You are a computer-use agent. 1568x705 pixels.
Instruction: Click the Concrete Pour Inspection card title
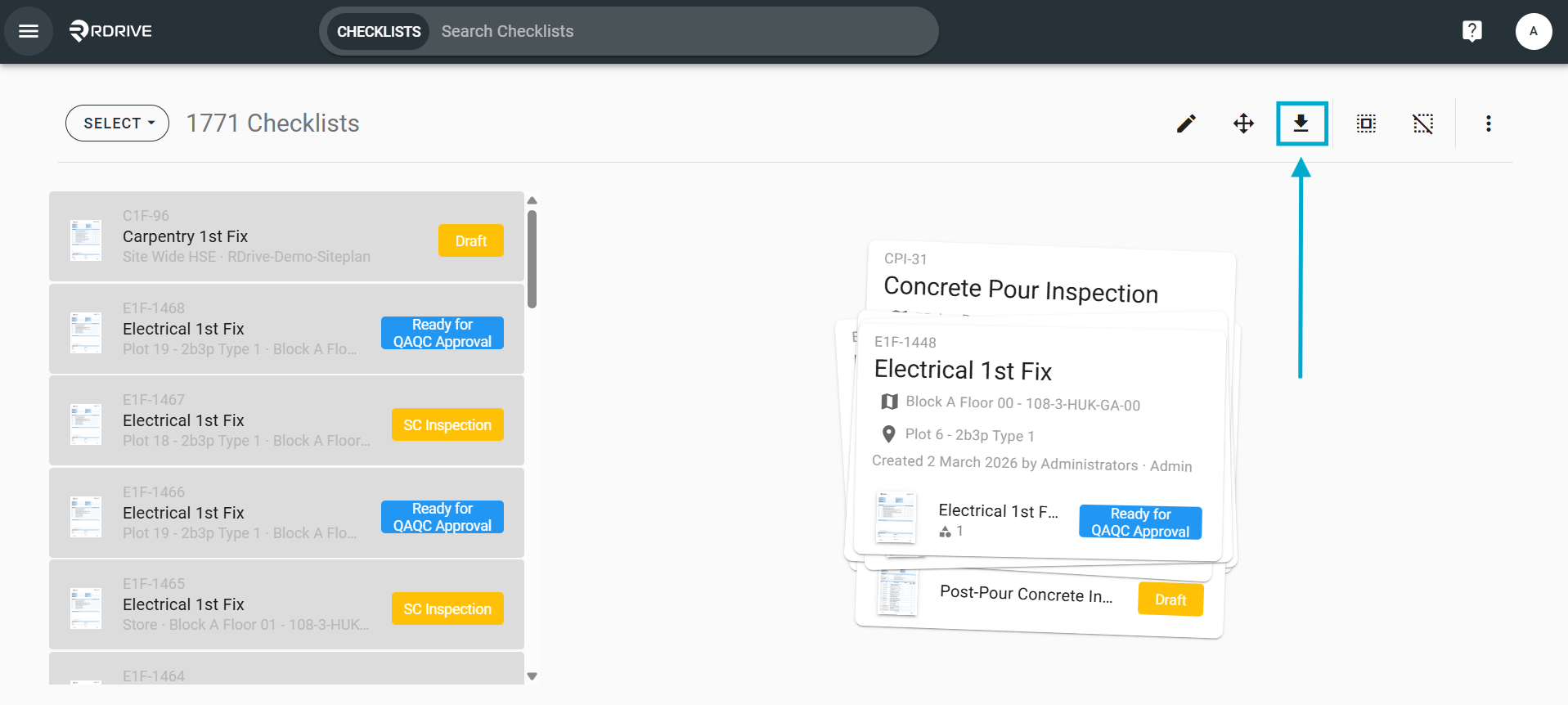[x=1021, y=290]
